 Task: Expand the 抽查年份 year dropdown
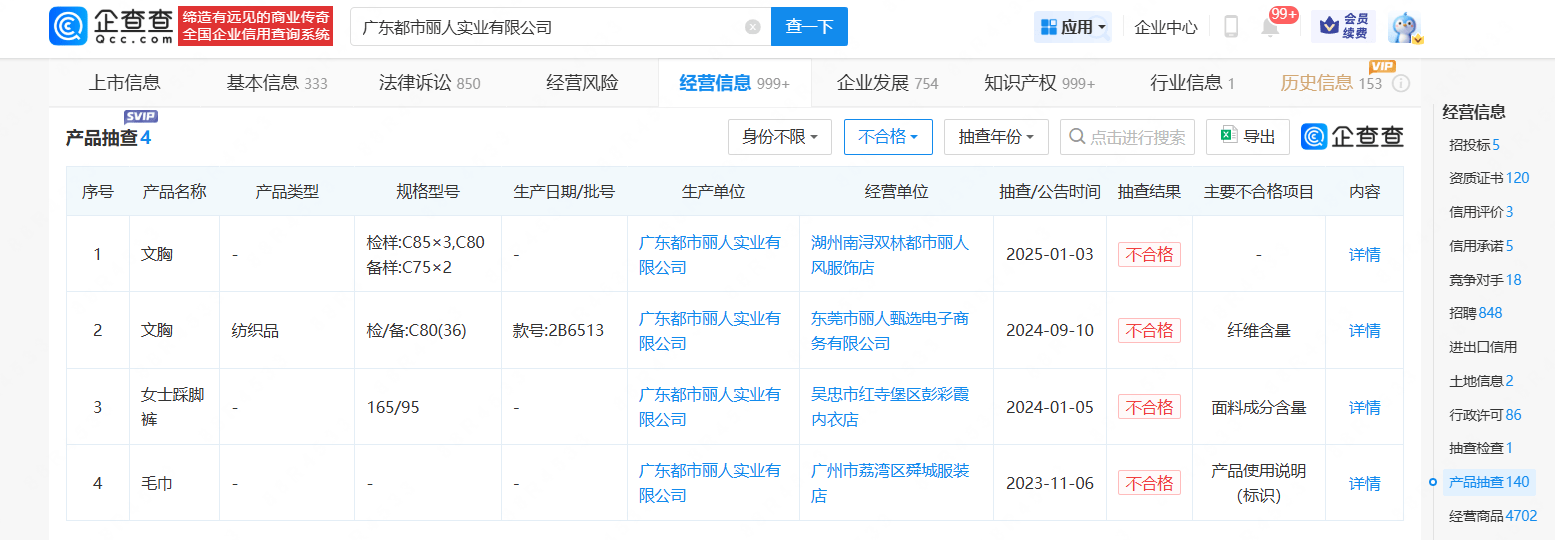(995, 137)
